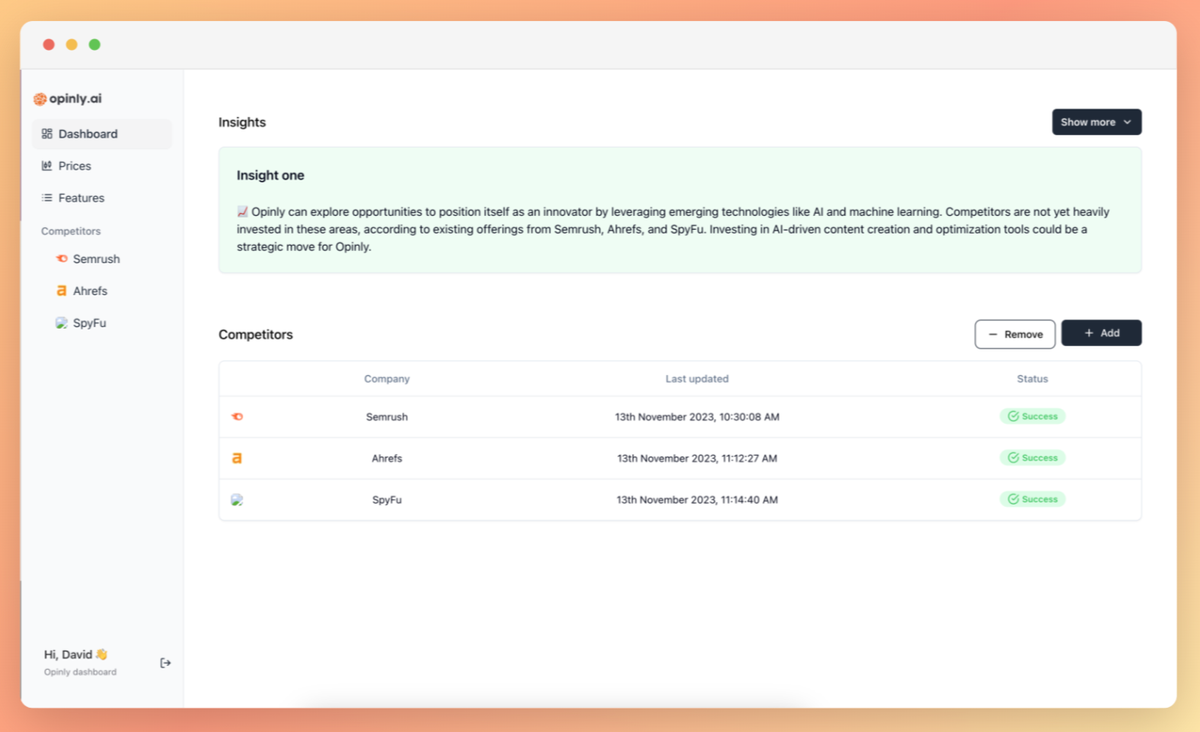Sort by the Last updated column header
1200x732 pixels.
697,379
